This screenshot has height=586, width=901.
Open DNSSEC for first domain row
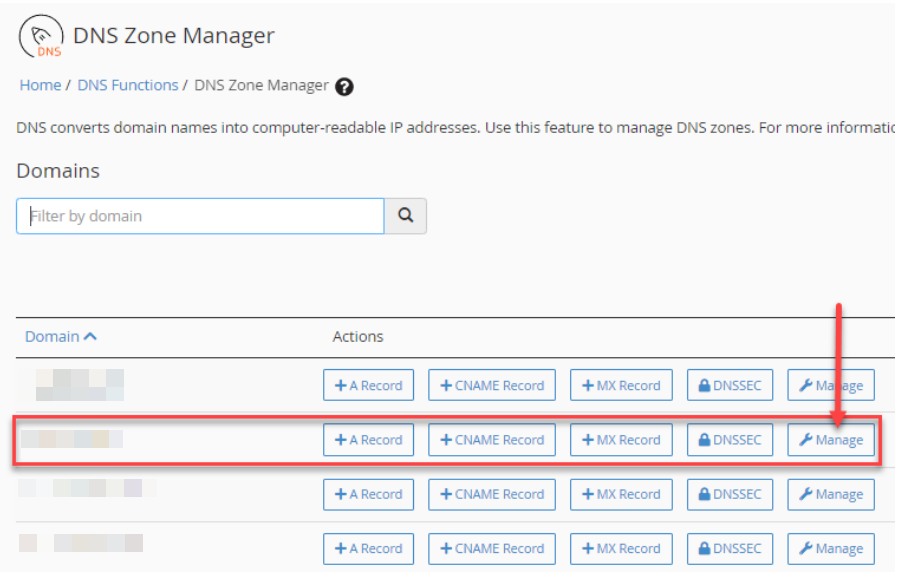coord(730,385)
